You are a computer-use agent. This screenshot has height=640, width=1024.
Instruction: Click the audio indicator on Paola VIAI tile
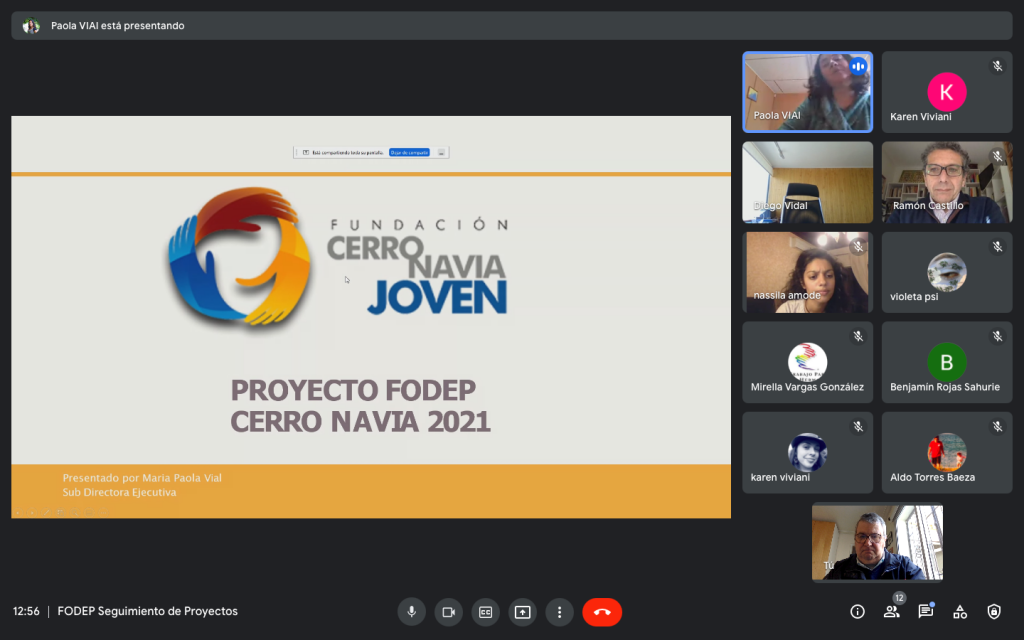point(857,67)
